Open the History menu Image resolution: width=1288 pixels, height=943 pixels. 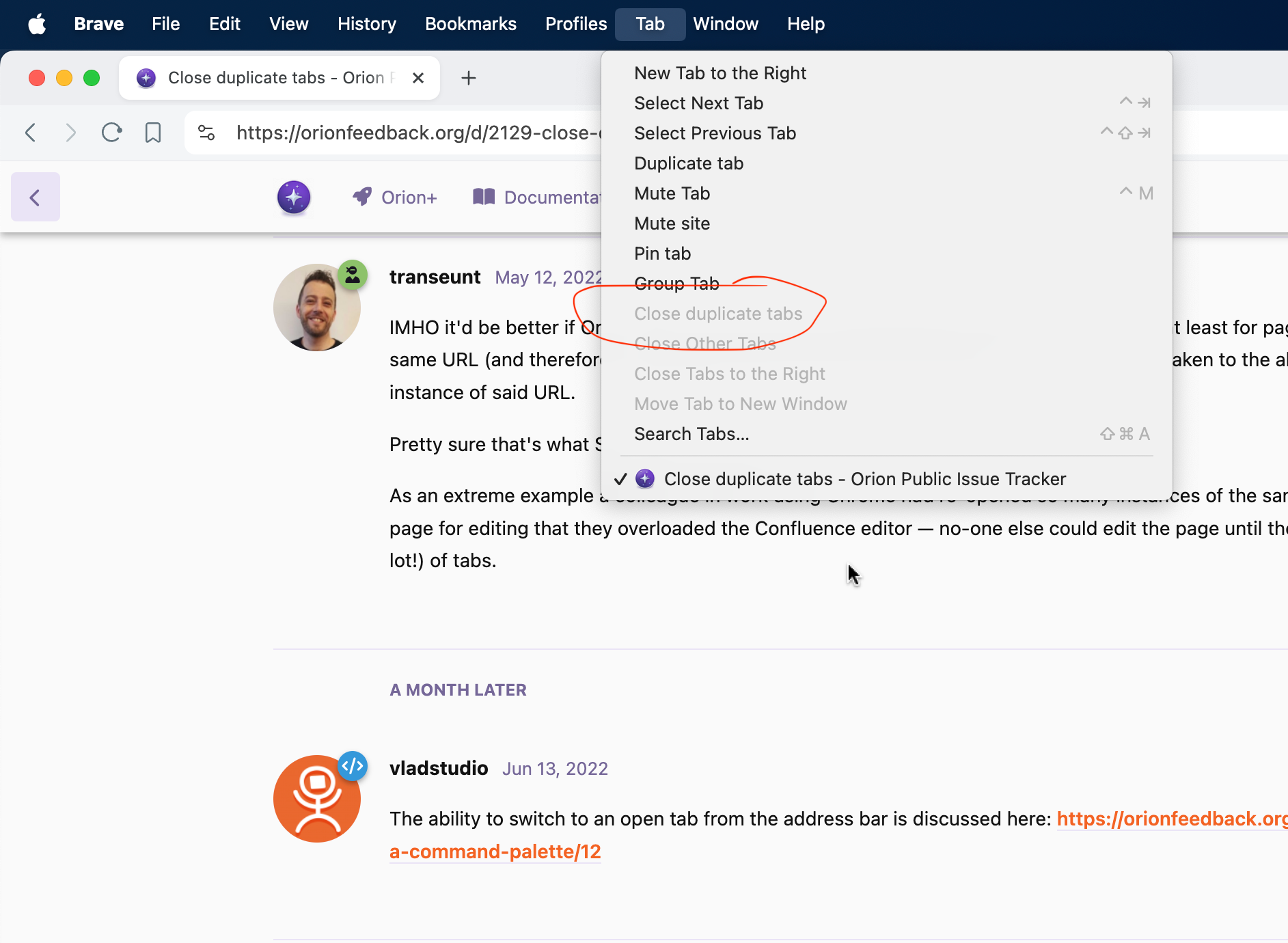tap(366, 24)
